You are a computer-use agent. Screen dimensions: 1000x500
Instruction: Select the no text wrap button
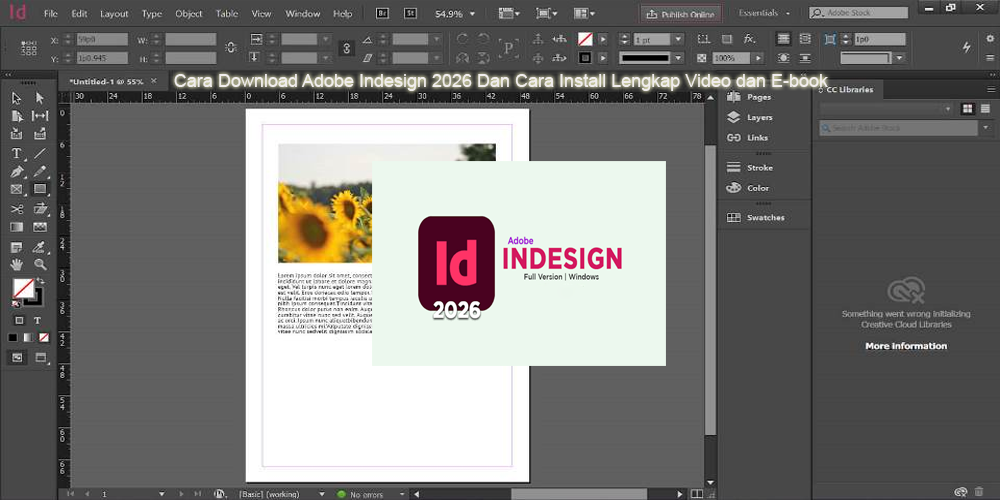[x=783, y=39]
